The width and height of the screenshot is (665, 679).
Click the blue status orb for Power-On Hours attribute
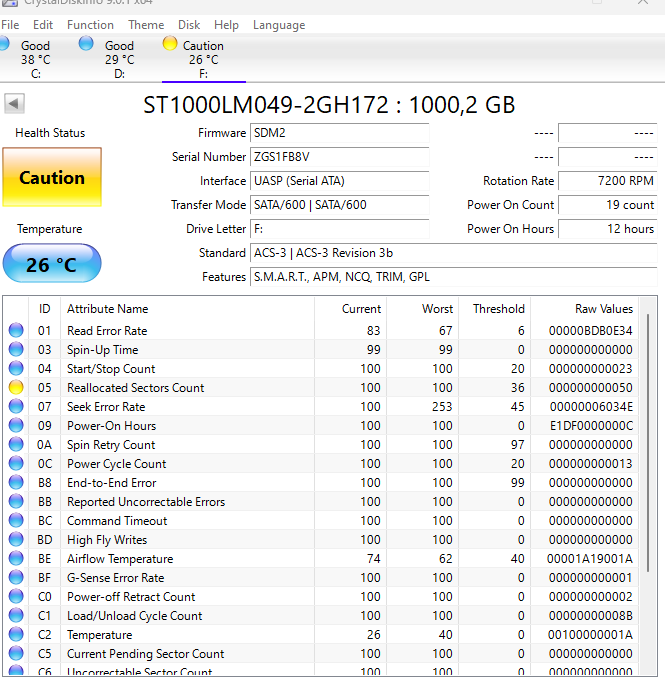point(16,425)
